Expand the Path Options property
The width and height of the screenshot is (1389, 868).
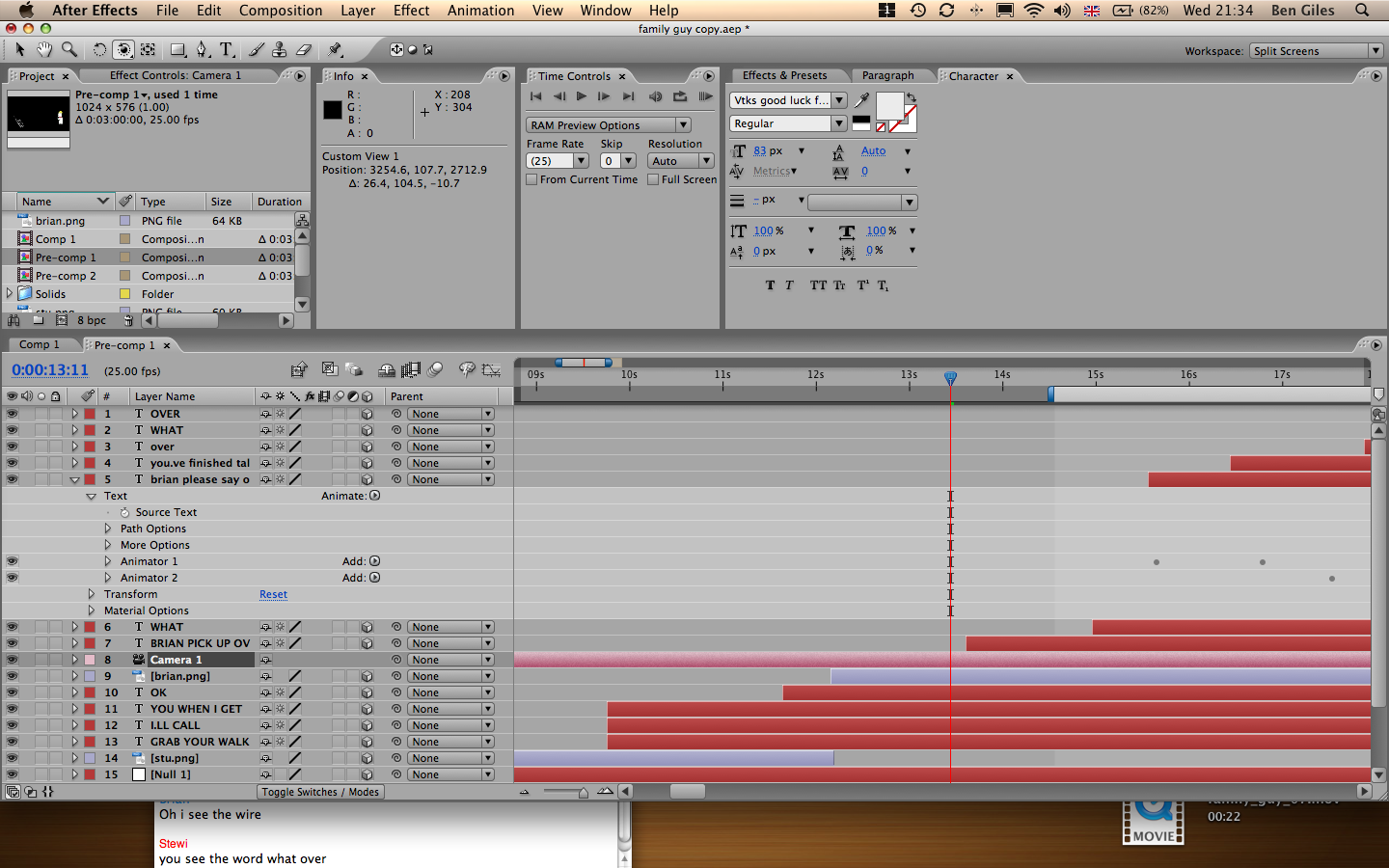tap(108, 529)
